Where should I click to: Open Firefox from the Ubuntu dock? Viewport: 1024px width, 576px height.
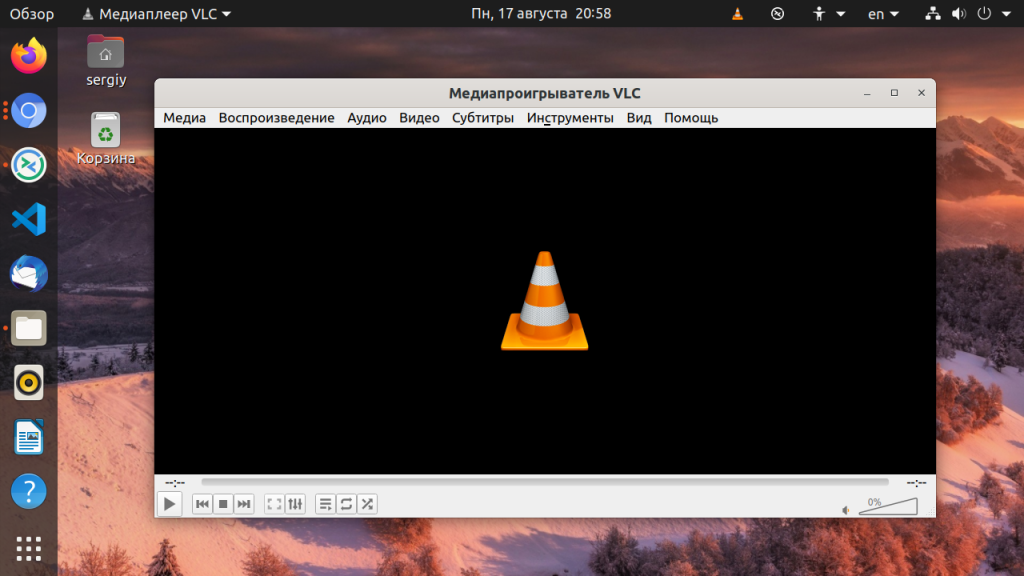pyautogui.click(x=27, y=55)
